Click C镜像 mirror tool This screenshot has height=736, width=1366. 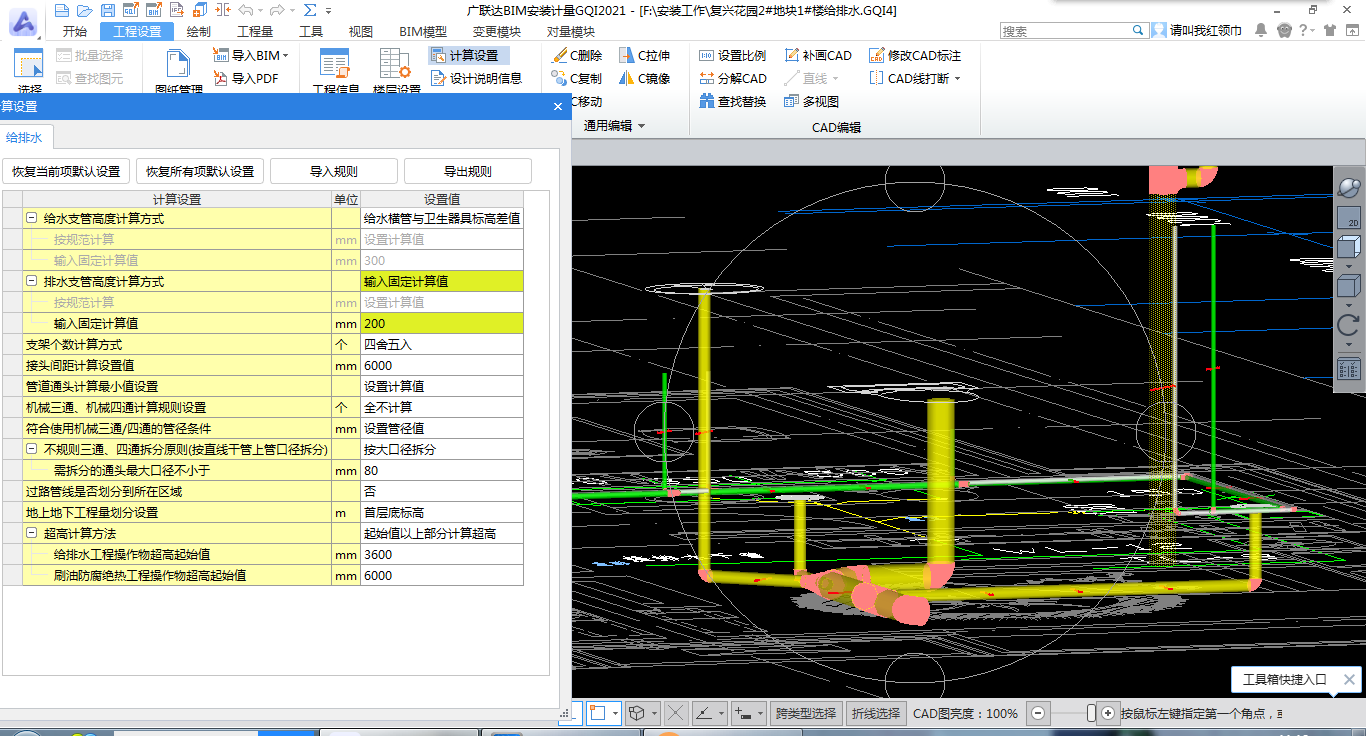[x=645, y=79]
